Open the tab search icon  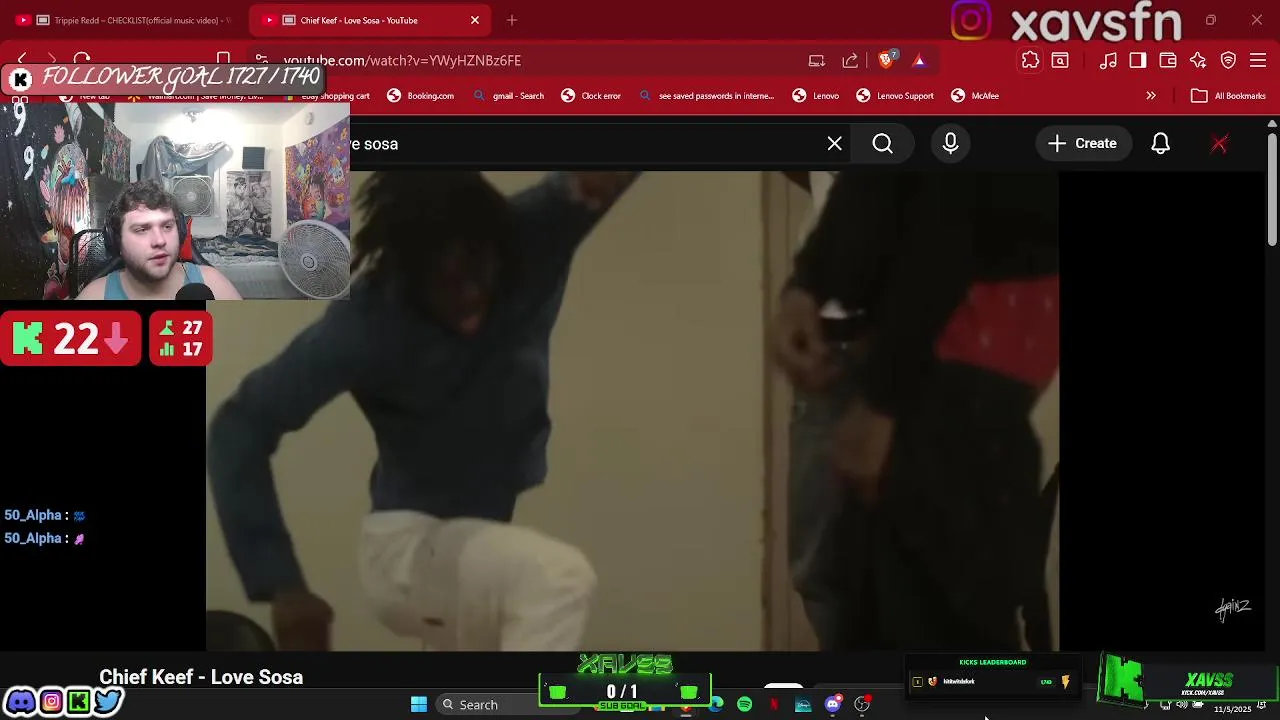[x=1060, y=61]
